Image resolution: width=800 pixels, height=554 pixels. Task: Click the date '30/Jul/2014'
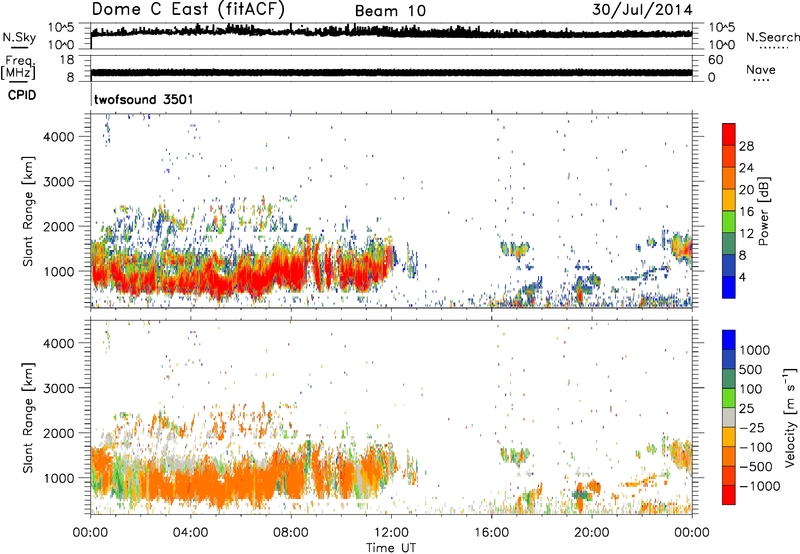(642, 10)
